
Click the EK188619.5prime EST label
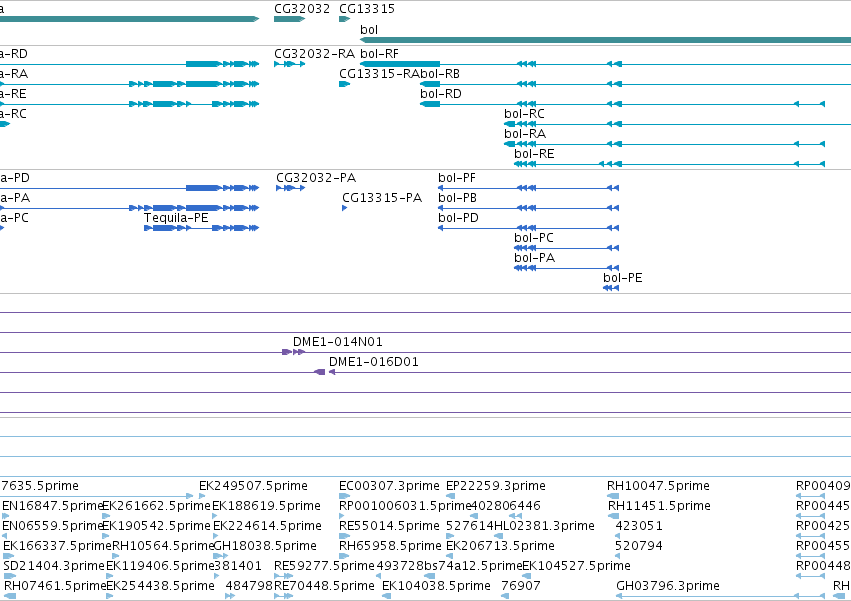[x=266, y=506]
